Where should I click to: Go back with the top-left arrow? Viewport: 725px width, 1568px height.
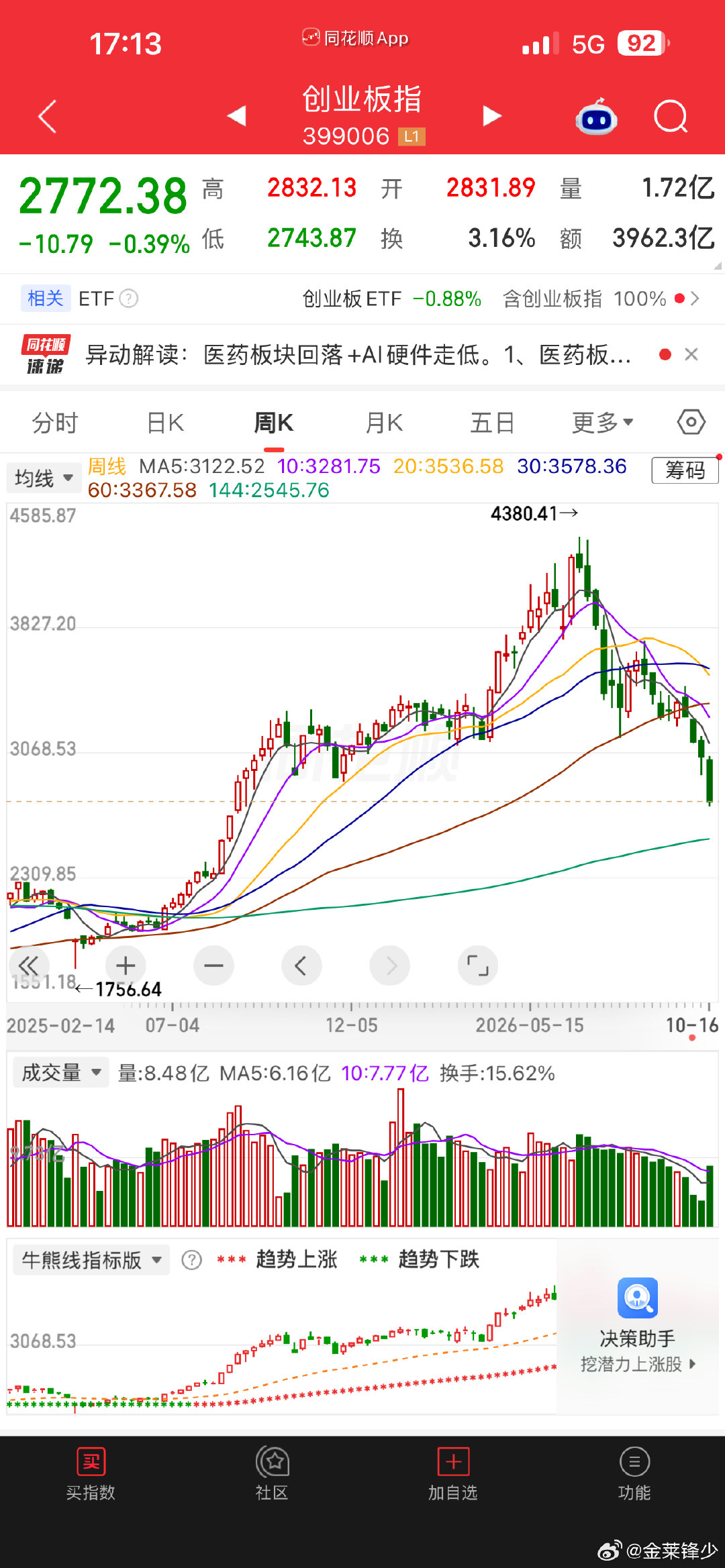pos(47,117)
